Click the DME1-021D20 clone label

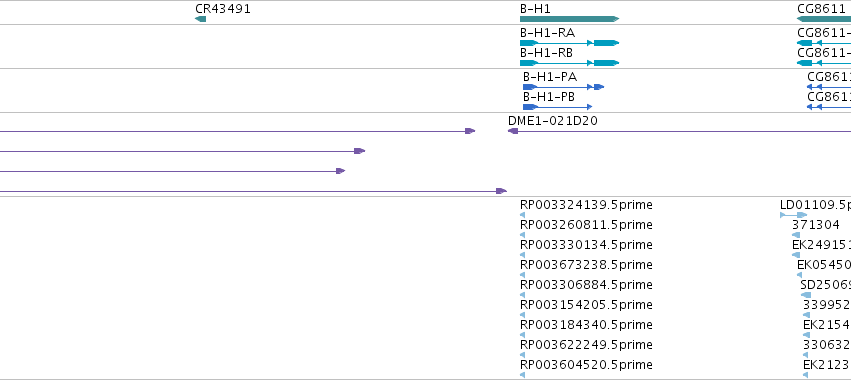click(552, 121)
